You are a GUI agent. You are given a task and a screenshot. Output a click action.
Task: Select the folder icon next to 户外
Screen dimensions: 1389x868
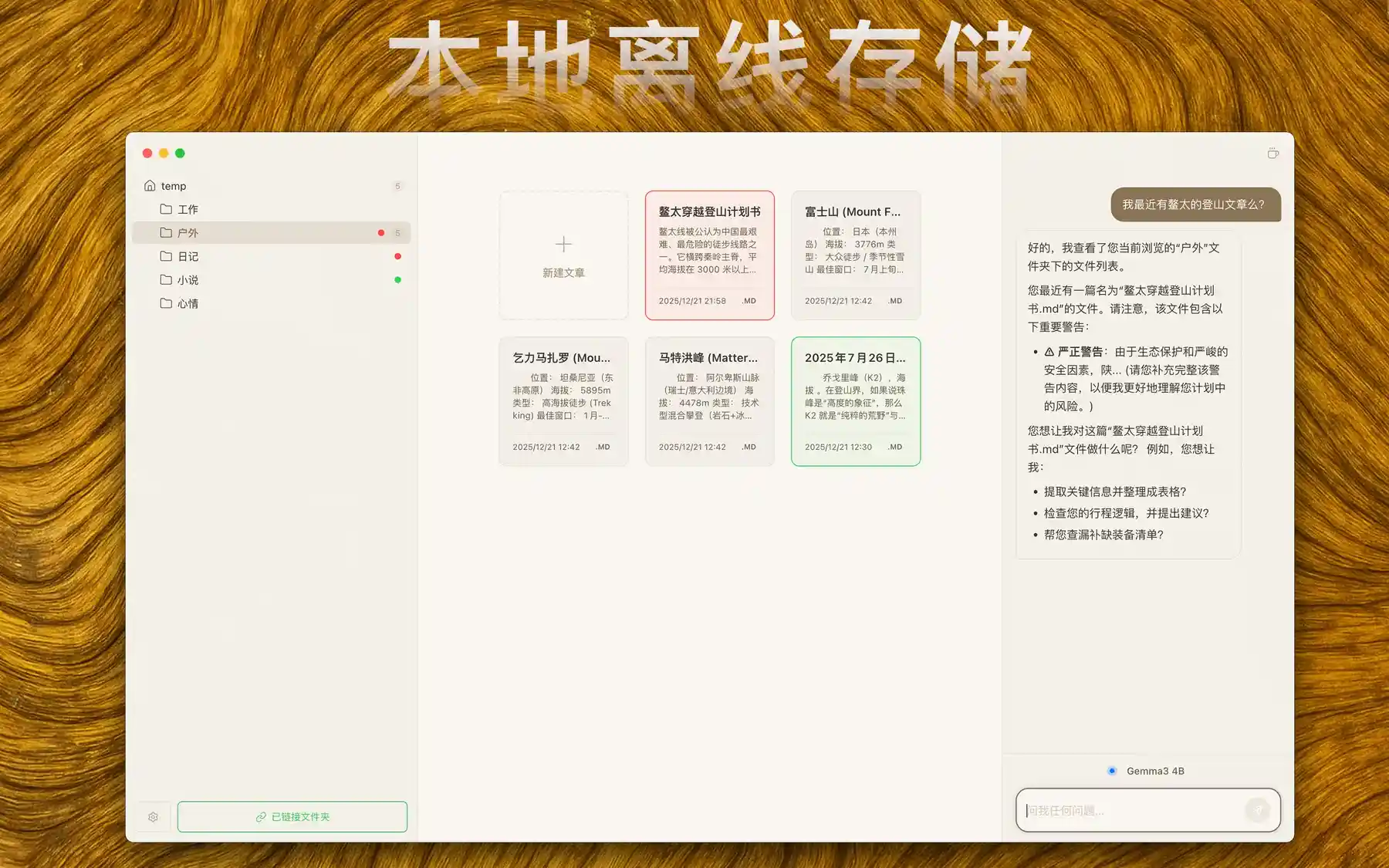pyautogui.click(x=165, y=232)
